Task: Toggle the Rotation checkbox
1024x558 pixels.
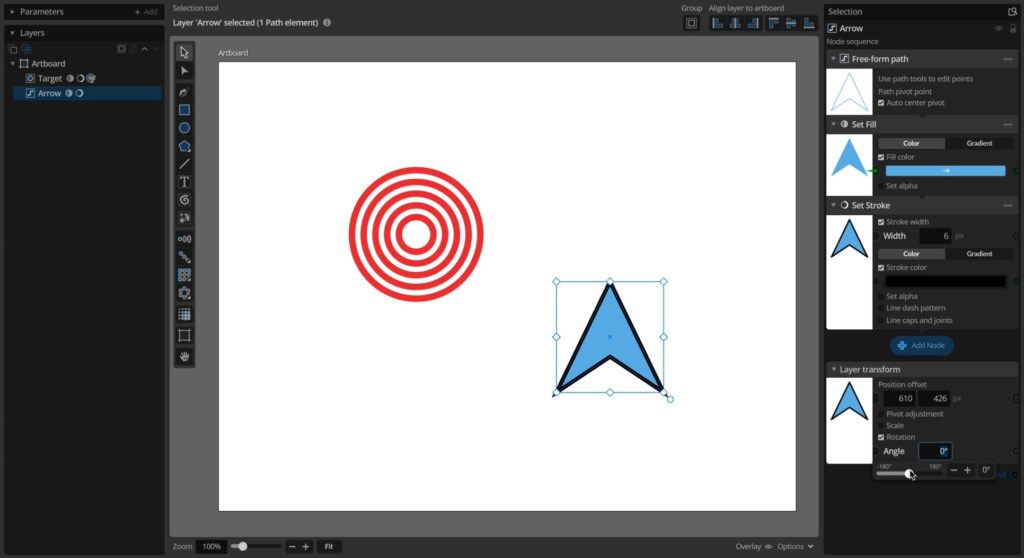Action: [x=881, y=437]
